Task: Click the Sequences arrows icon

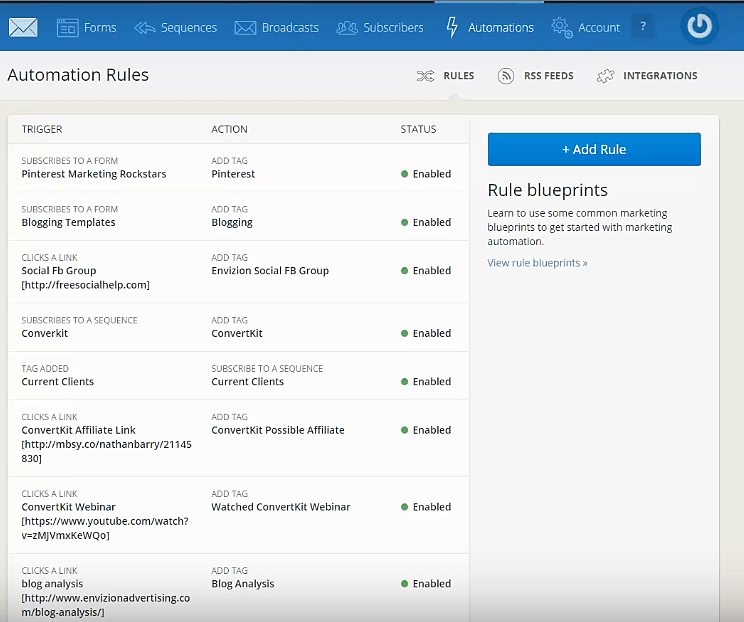Action: click(x=145, y=28)
